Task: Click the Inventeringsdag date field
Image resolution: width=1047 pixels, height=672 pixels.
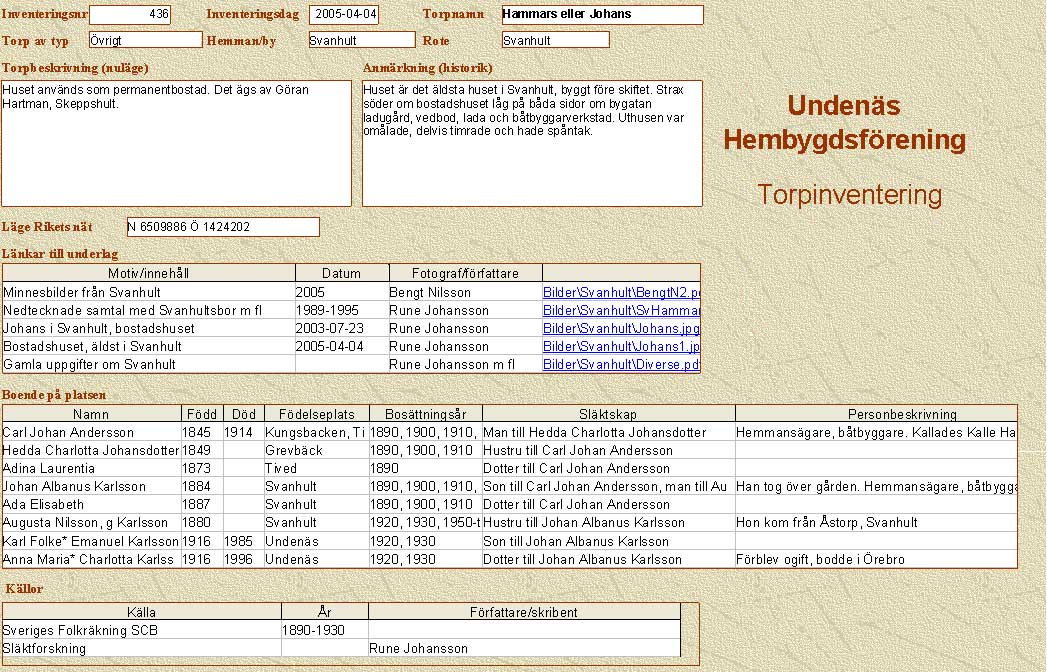Action: pyautogui.click(x=344, y=15)
